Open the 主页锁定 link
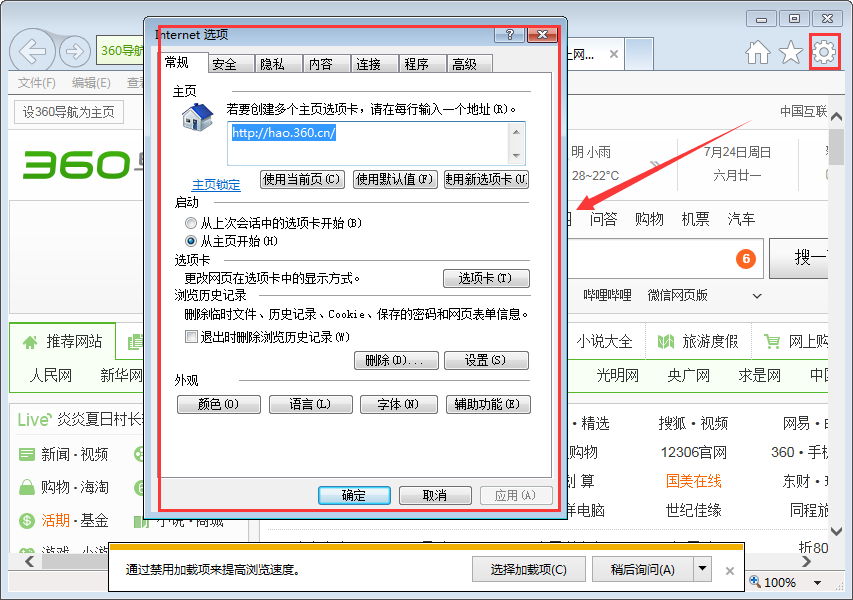The image size is (853, 600). (216, 185)
